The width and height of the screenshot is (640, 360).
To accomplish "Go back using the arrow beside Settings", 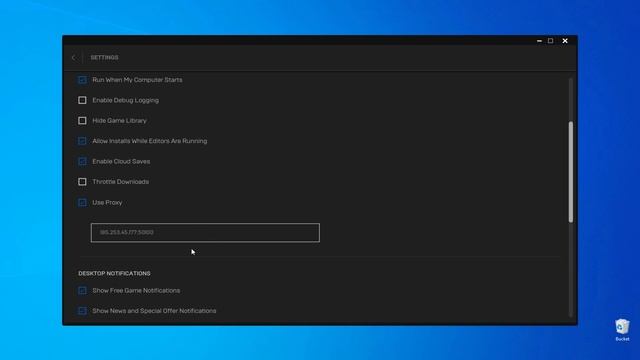I will coord(74,58).
